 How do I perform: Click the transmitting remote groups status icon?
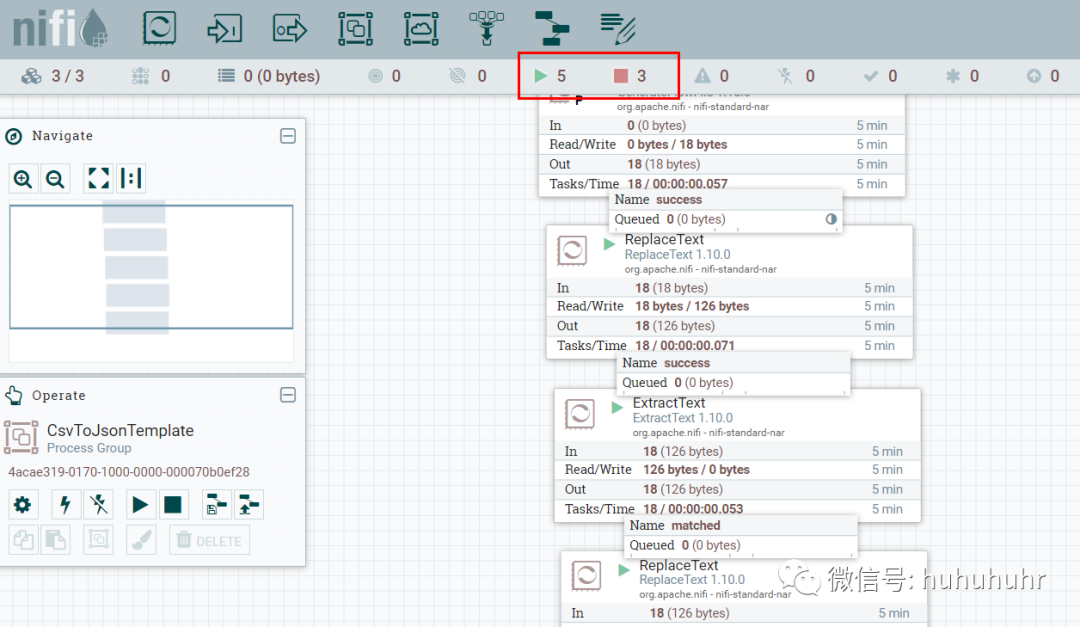(375, 76)
